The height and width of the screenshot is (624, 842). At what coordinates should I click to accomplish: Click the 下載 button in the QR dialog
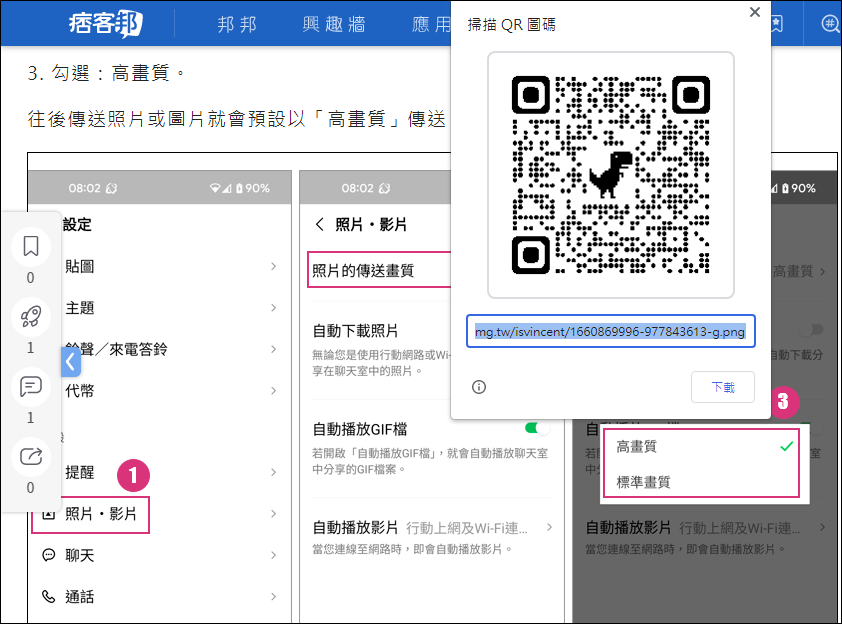[x=722, y=387]
